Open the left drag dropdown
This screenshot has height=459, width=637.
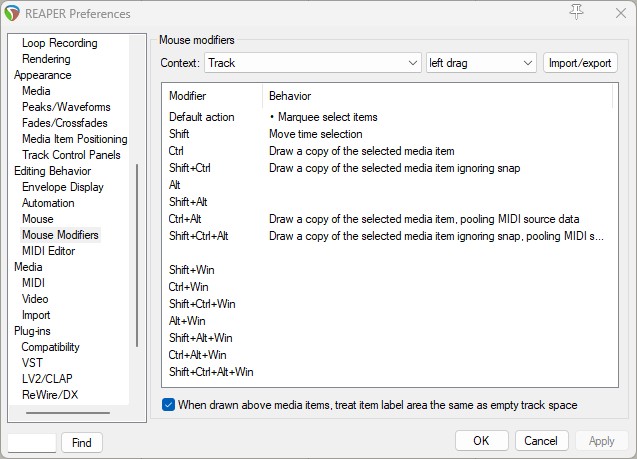[481, 63]
